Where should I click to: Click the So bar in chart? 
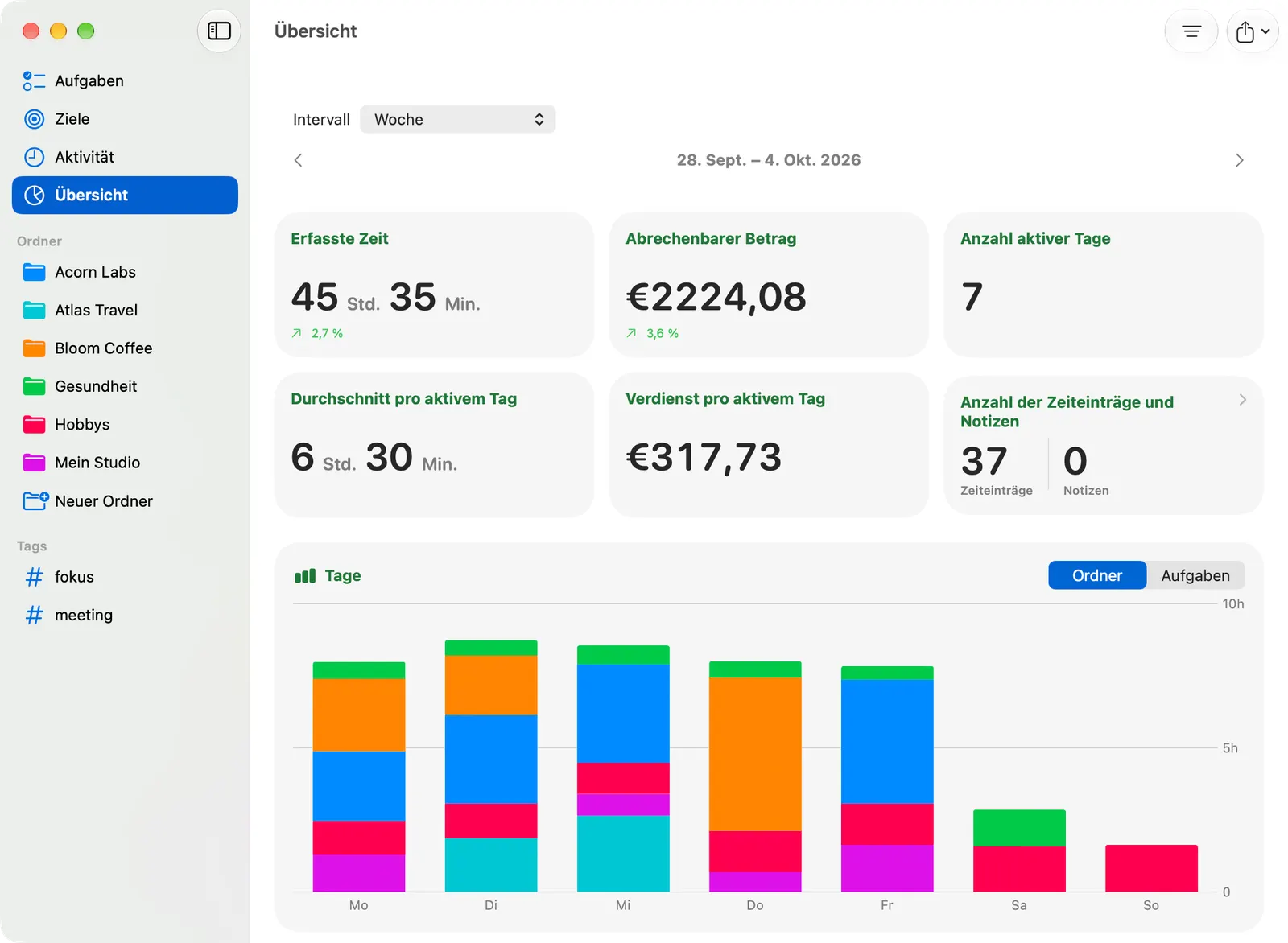[x=1151, y=868]
